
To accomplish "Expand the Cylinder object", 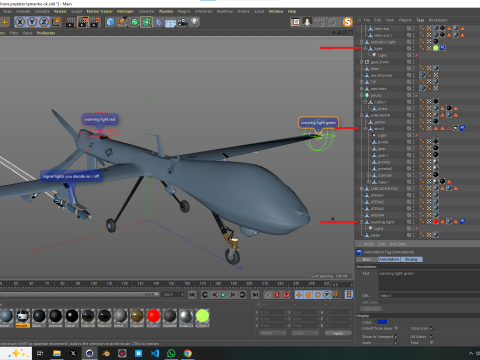I will pyautogui.click(x=369, y=175).
